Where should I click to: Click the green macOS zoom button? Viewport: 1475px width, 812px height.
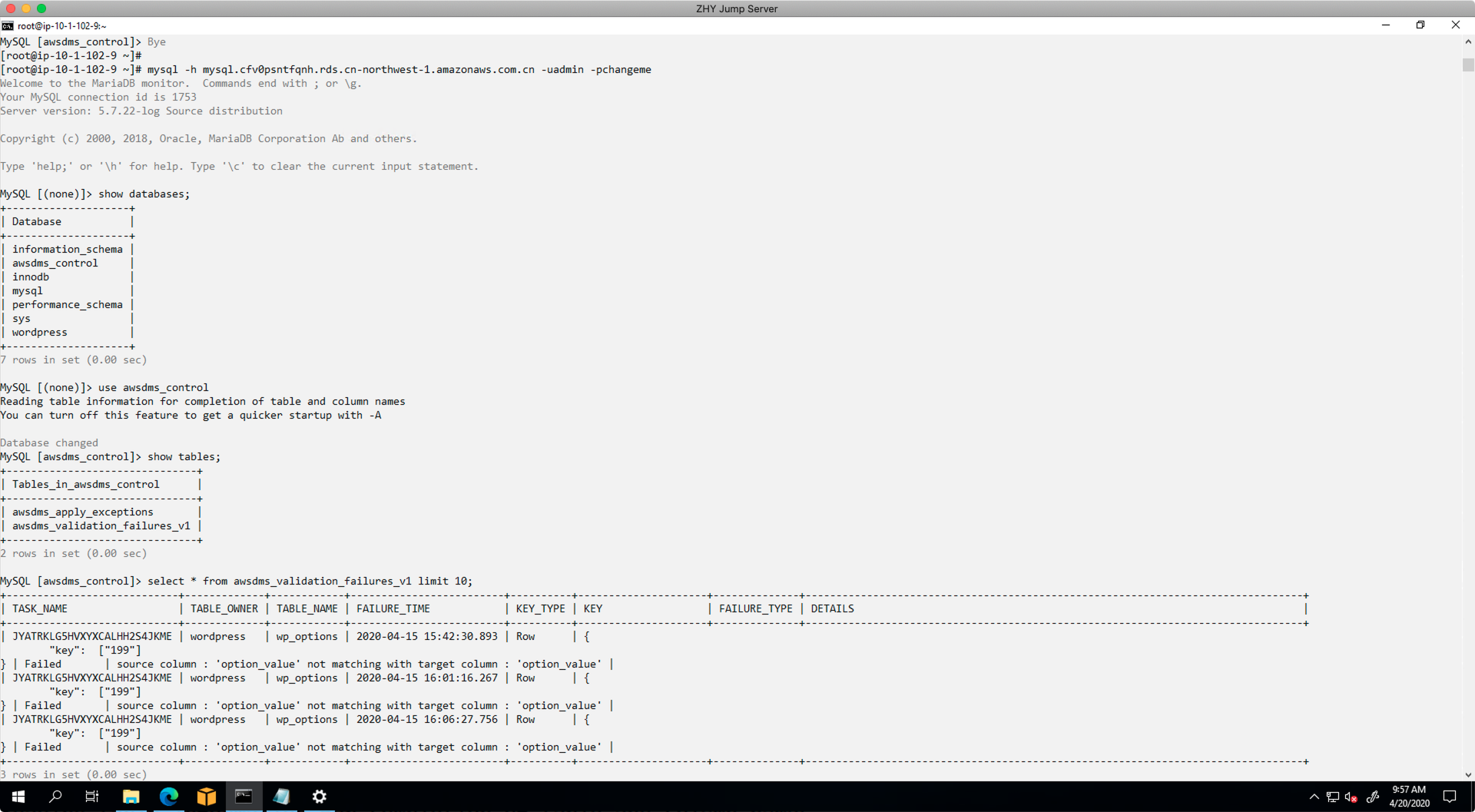point(41,8)
